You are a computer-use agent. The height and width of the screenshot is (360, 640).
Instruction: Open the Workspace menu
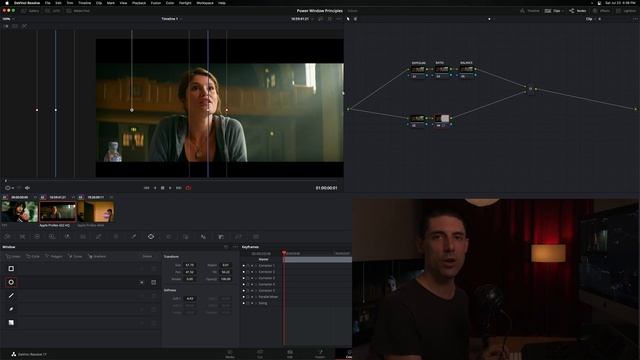coord(205,3)
